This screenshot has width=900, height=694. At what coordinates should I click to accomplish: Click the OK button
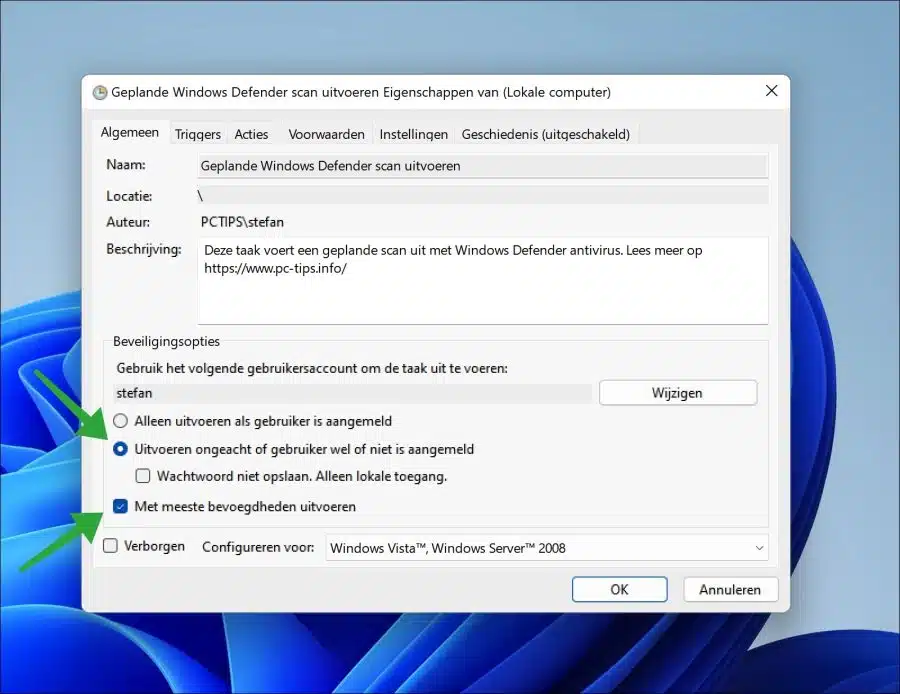pos(619,590)
